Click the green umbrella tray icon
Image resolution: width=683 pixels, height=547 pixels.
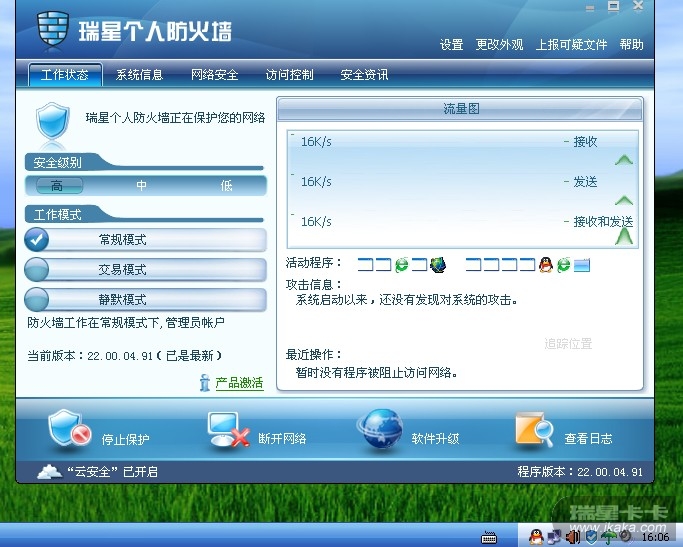pyautogui.click(x=608, y=537)
